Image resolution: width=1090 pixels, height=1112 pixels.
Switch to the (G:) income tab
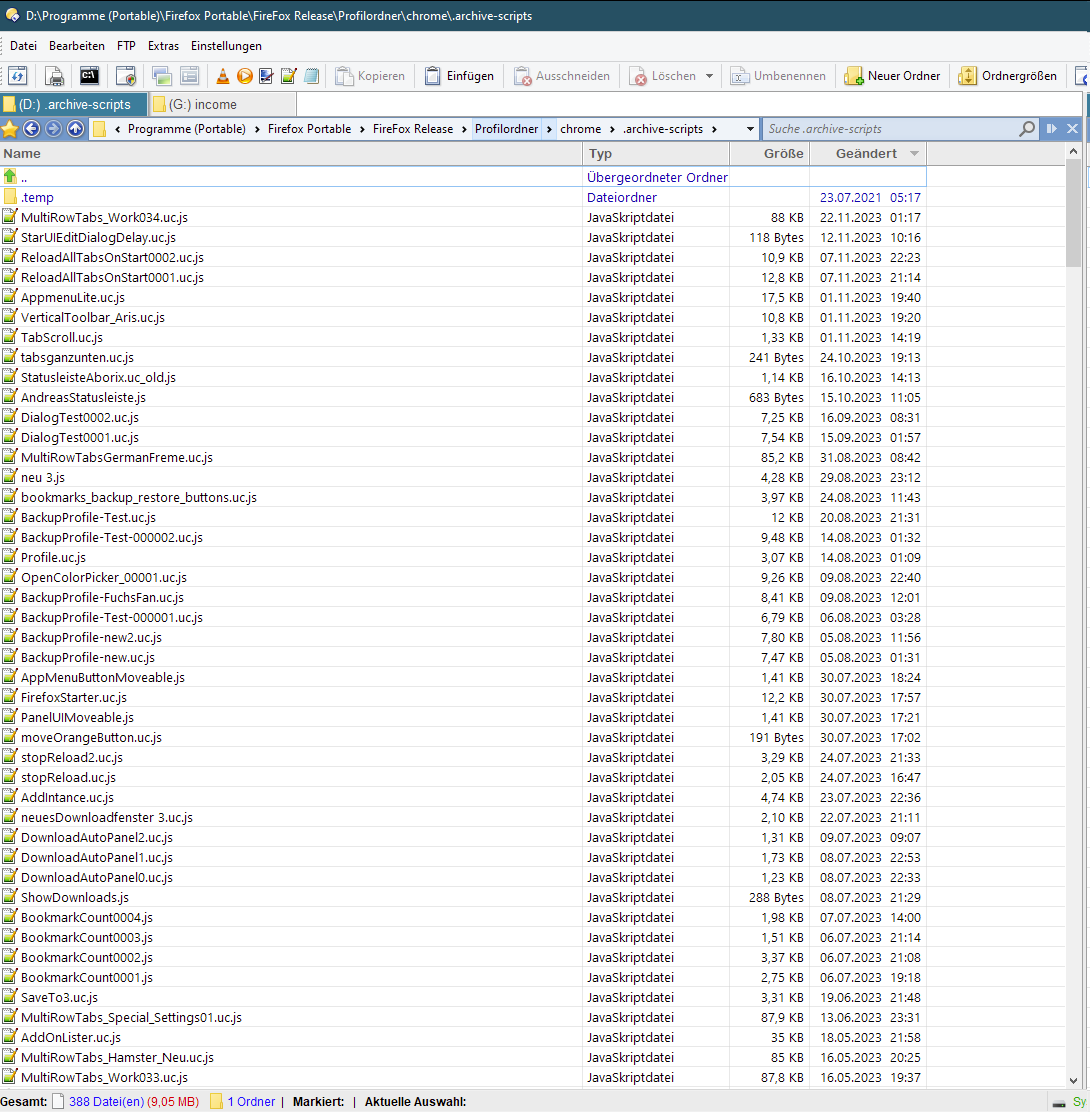(x=203, y=104)
